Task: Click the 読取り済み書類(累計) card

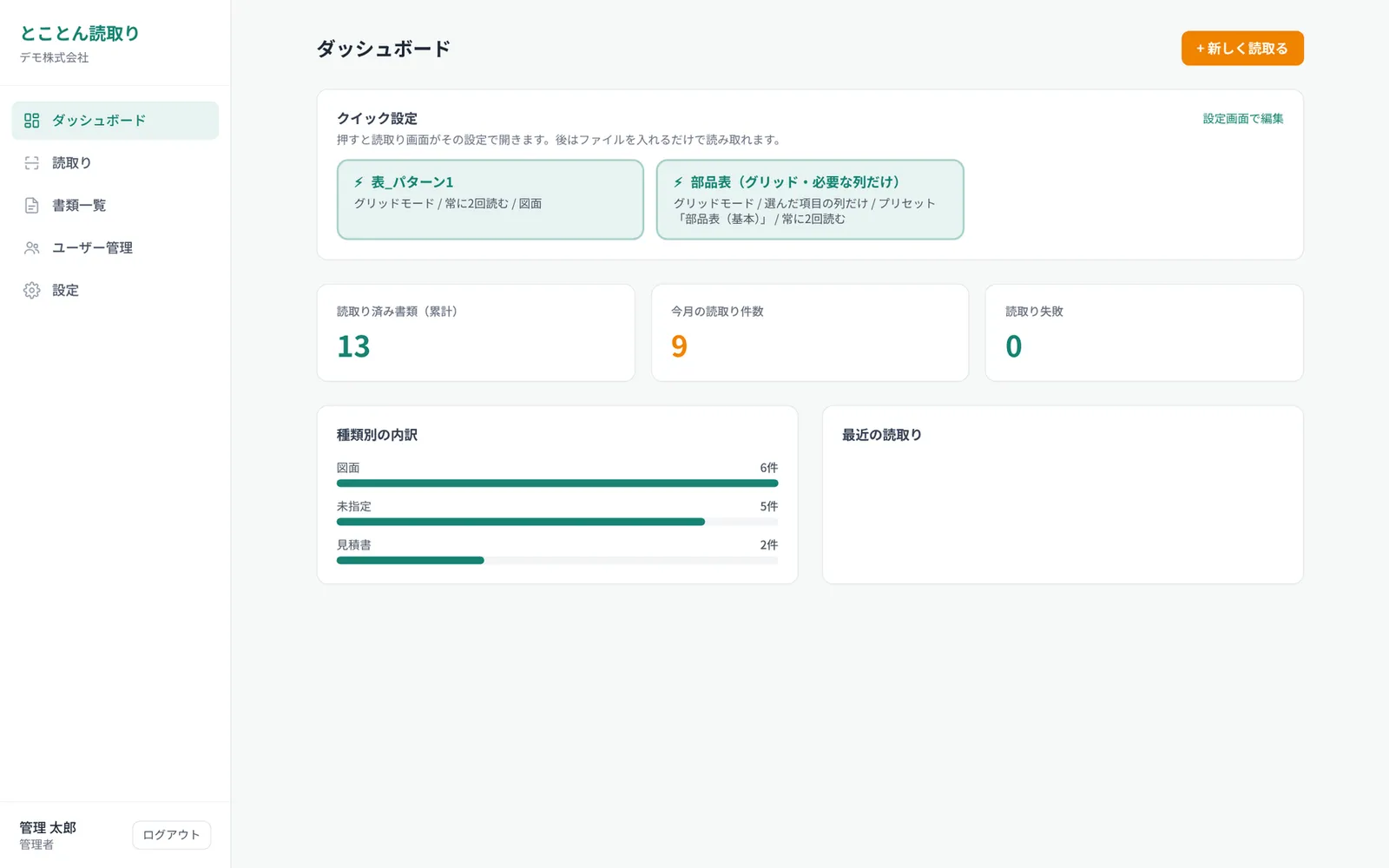Action: (476, 333)
